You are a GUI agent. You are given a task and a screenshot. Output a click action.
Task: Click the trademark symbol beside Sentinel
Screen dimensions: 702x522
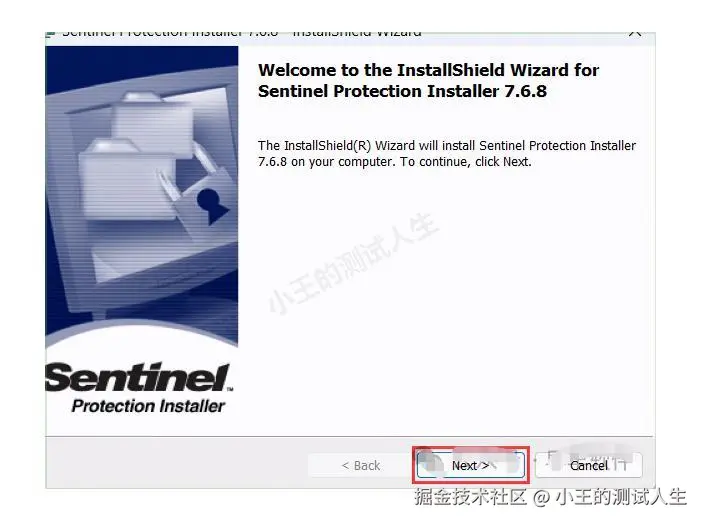pos(230,389)
